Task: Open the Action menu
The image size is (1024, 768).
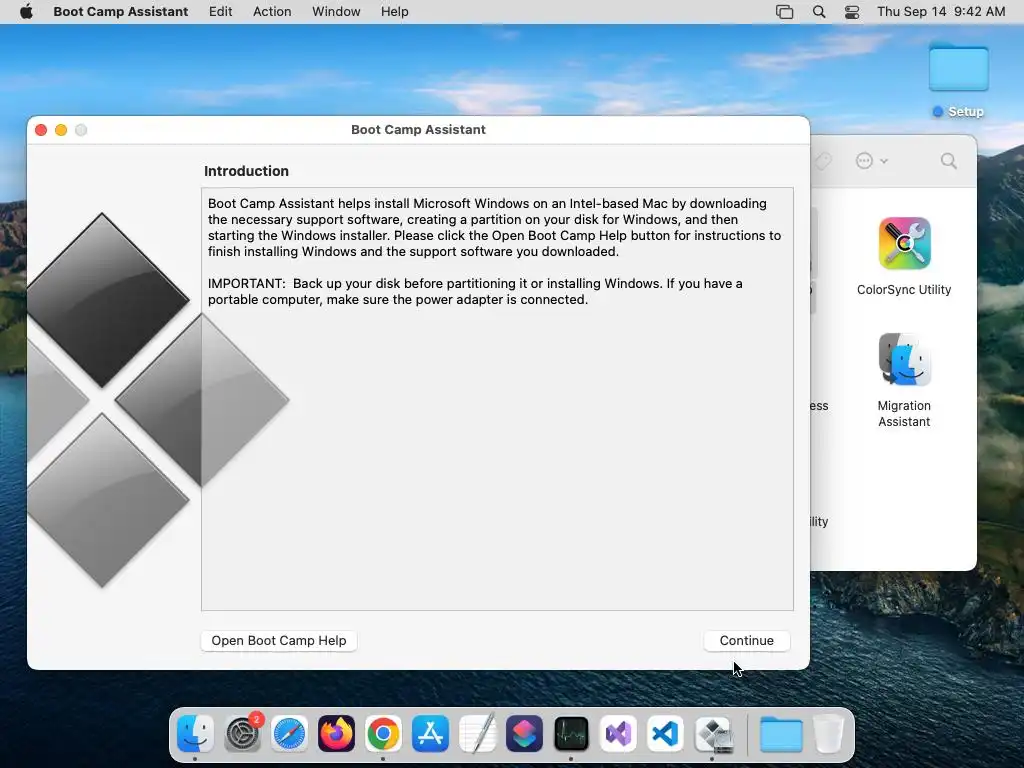Action: point(272,12)
